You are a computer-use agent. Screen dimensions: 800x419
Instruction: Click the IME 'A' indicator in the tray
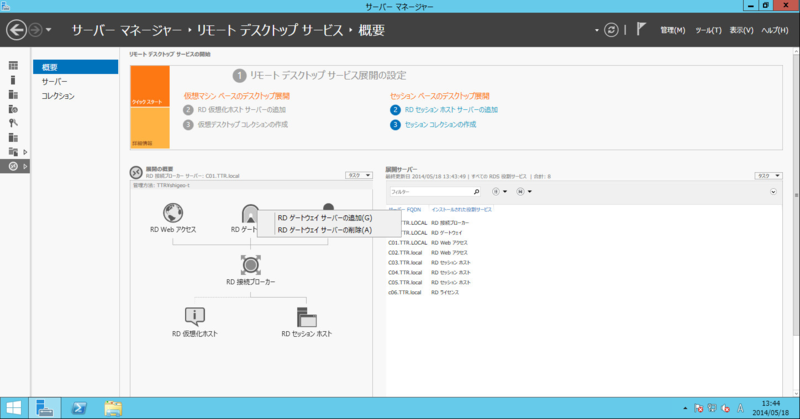coord(740,408)
